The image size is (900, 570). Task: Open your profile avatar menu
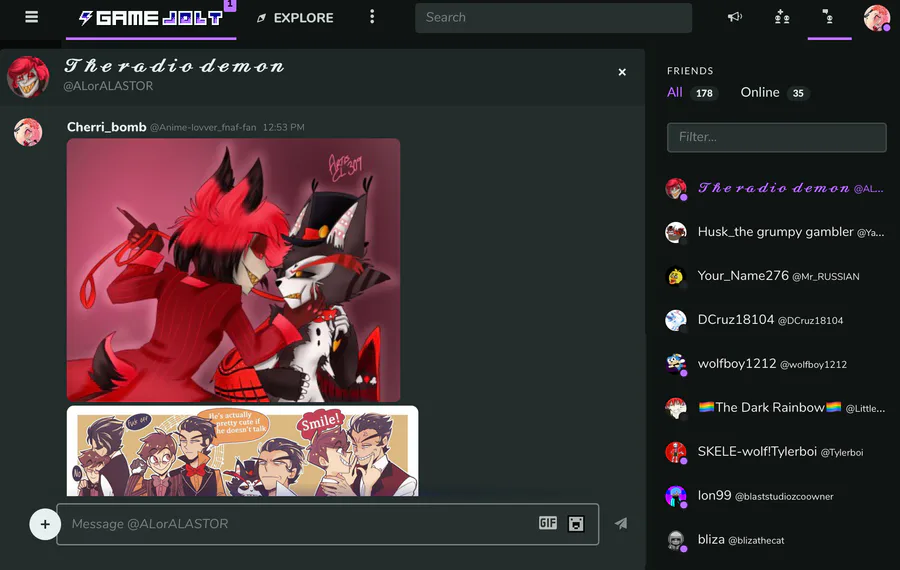click(x=876, y=18)
